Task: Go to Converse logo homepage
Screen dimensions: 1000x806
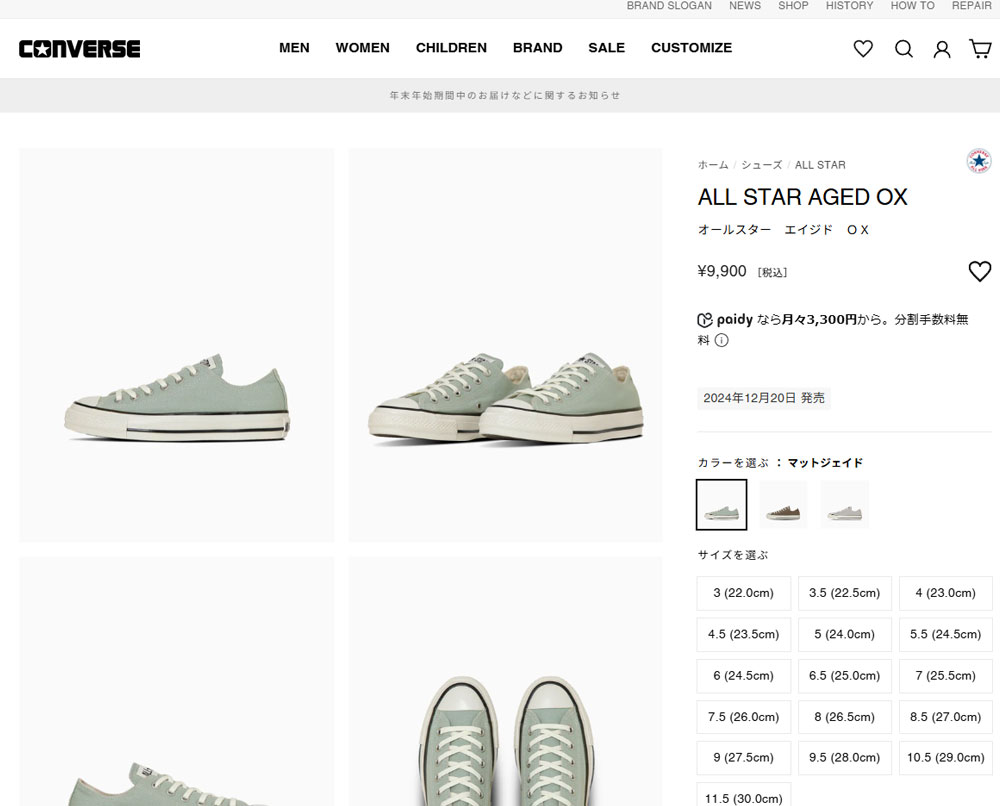Action: pos(80,49)
